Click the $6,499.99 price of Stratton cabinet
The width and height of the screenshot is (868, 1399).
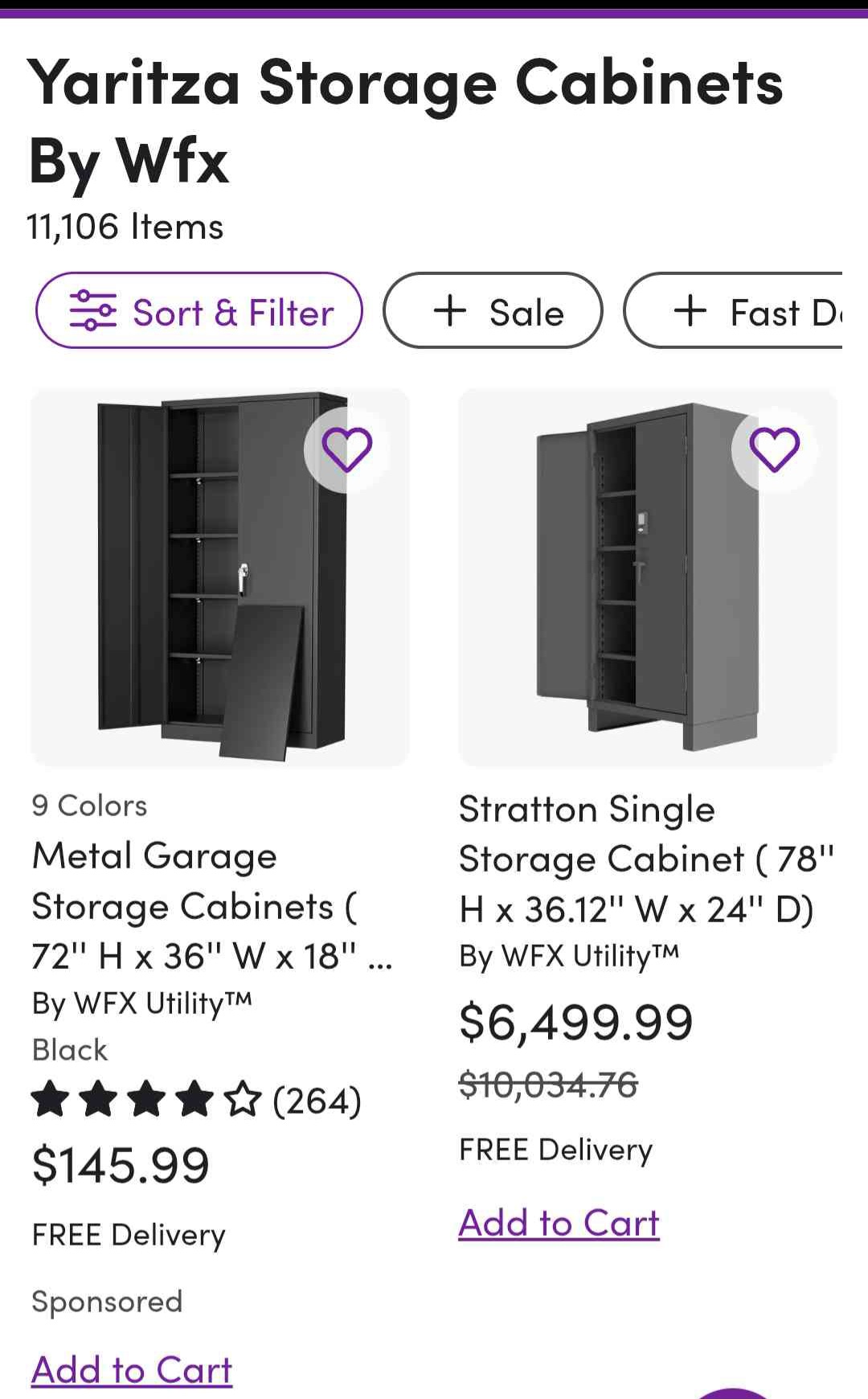(x=575, y=1023)
